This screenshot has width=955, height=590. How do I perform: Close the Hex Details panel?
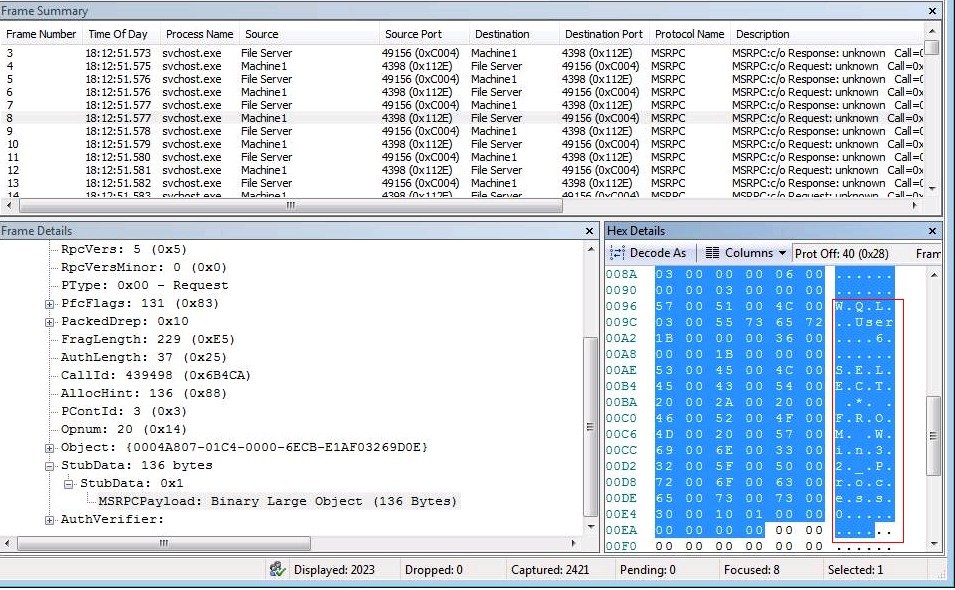[931, 230]
